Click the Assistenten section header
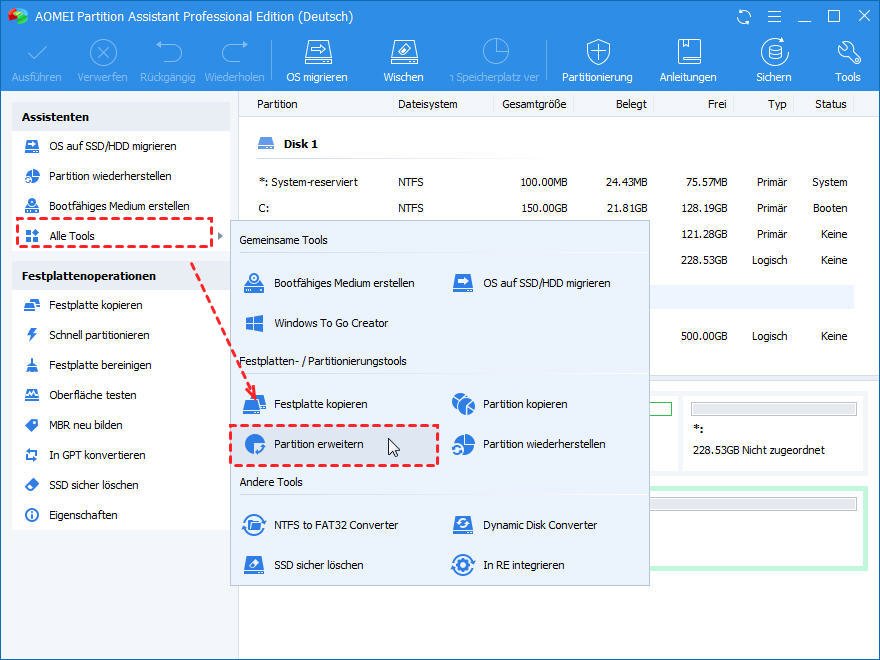Viewport: 880px width, 660px height. (121, 117)
